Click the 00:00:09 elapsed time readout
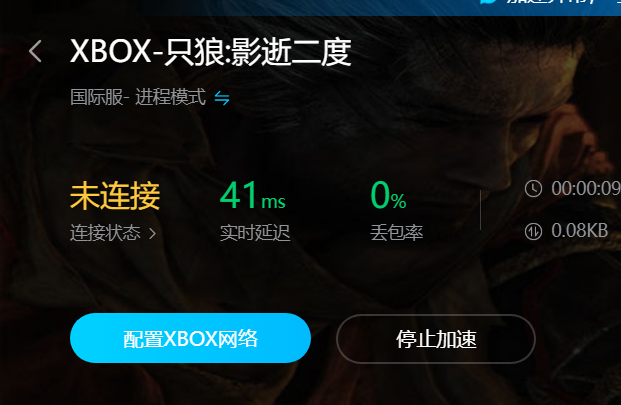The height and width of the screenshot is (405, 621). (586, 188)
